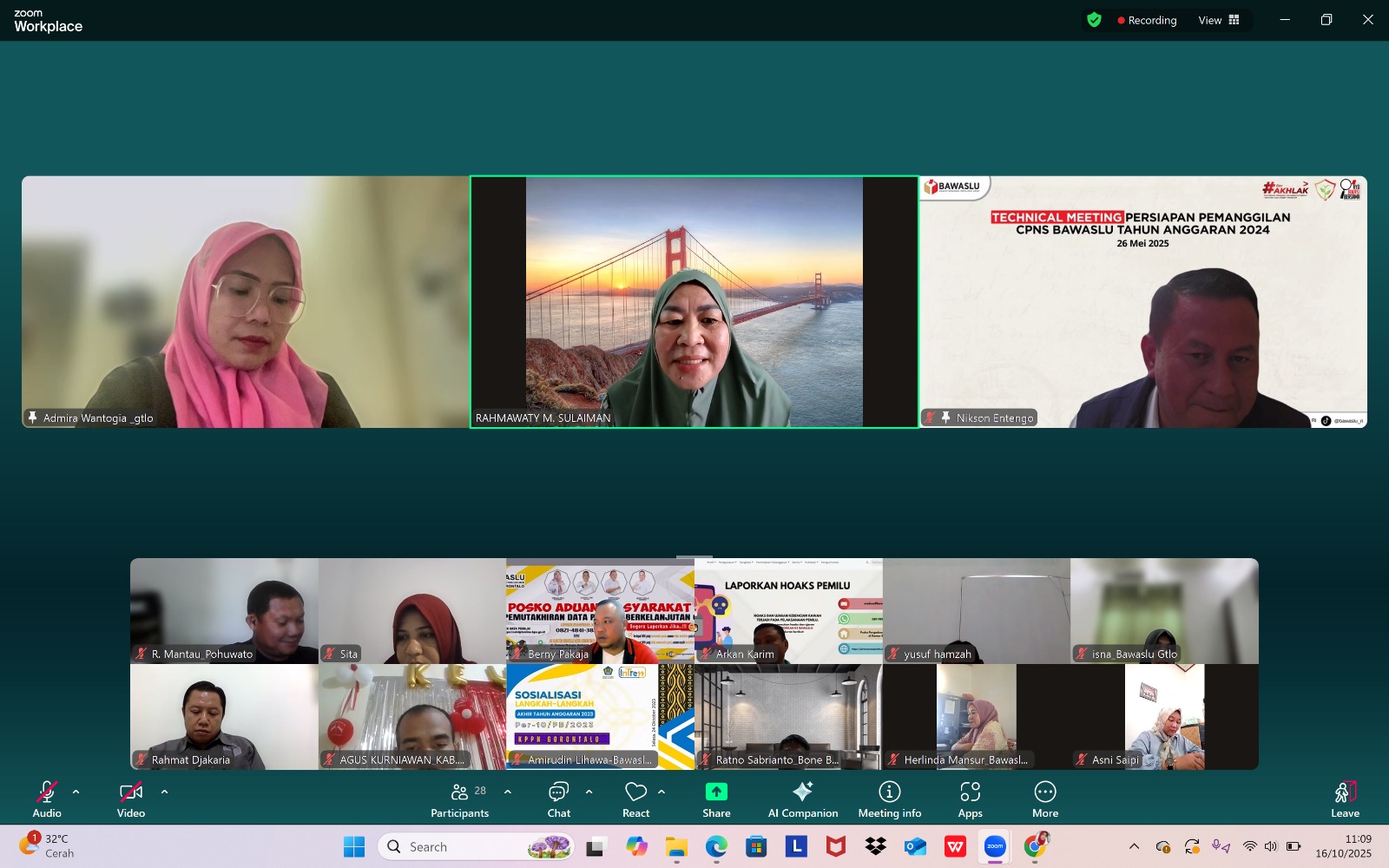Viewport: 1389px width, 868px height.
Task: Open the View layout menu
Action: (1219, 20)
